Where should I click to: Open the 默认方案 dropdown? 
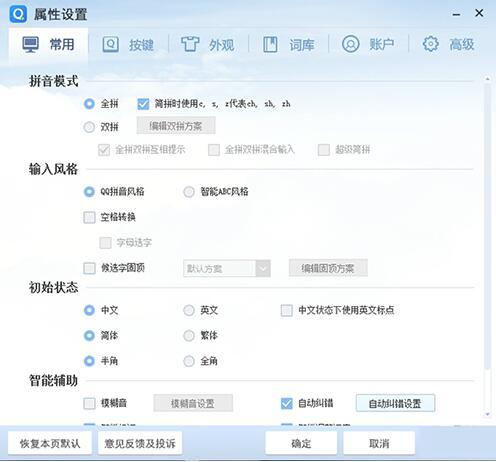coord(227,268)
